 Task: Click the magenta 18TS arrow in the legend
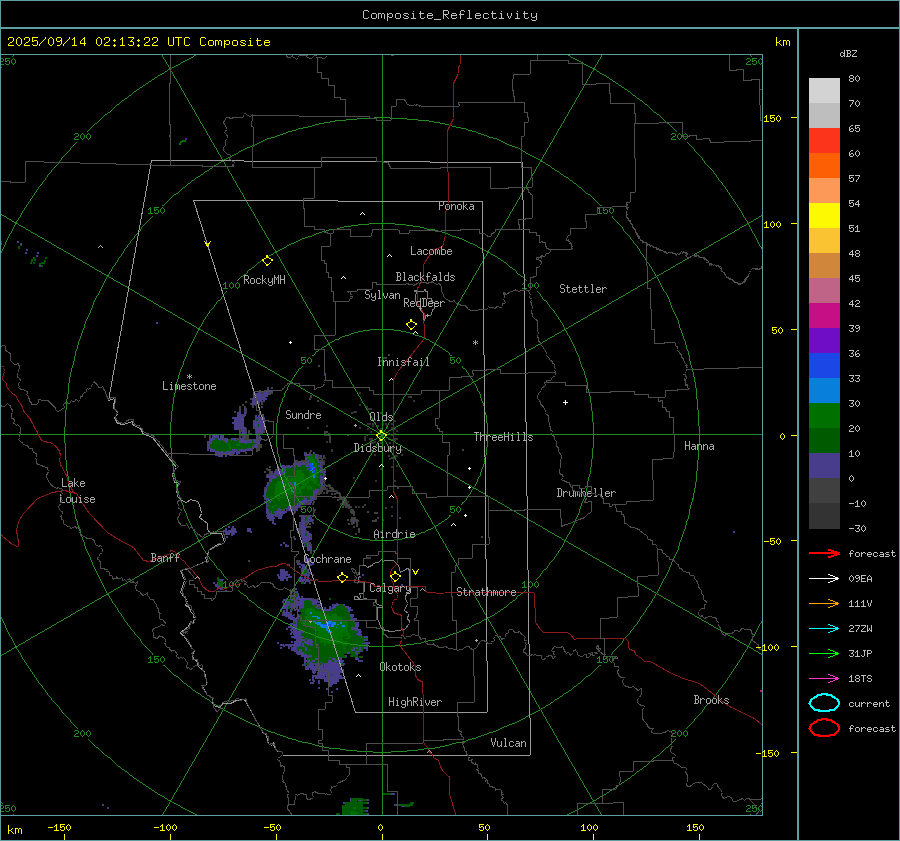[x=824, y=679]
